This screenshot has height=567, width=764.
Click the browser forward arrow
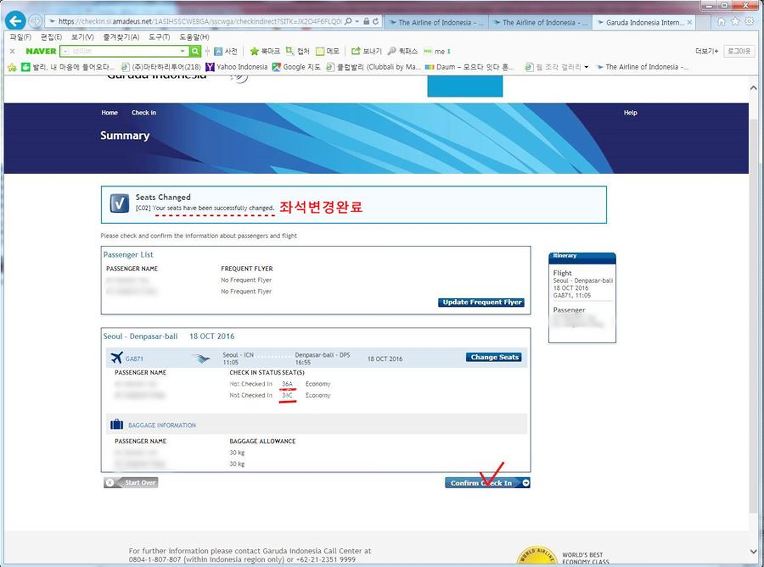tap(35, 21)
